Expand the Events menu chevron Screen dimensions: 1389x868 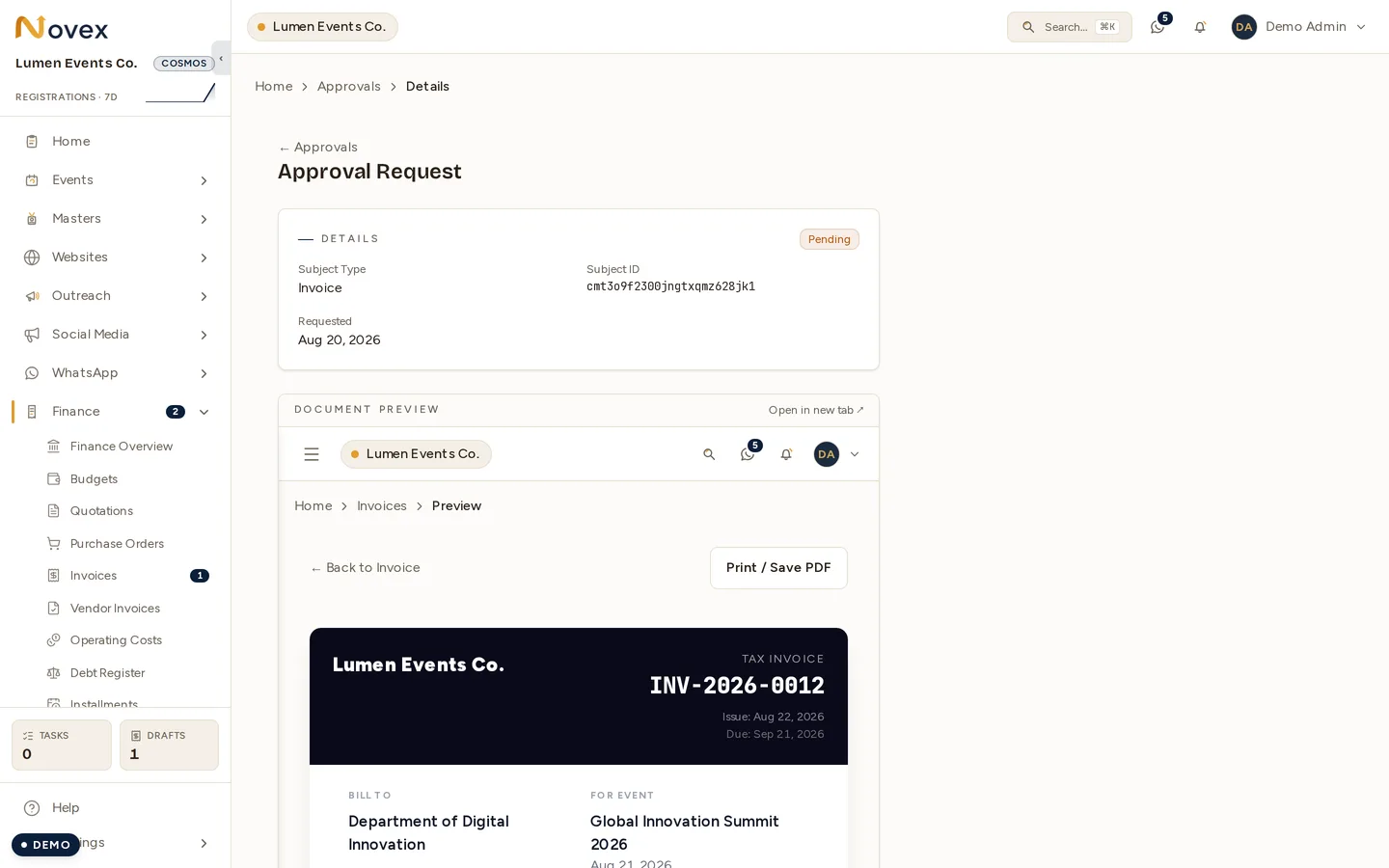point(204,180)
